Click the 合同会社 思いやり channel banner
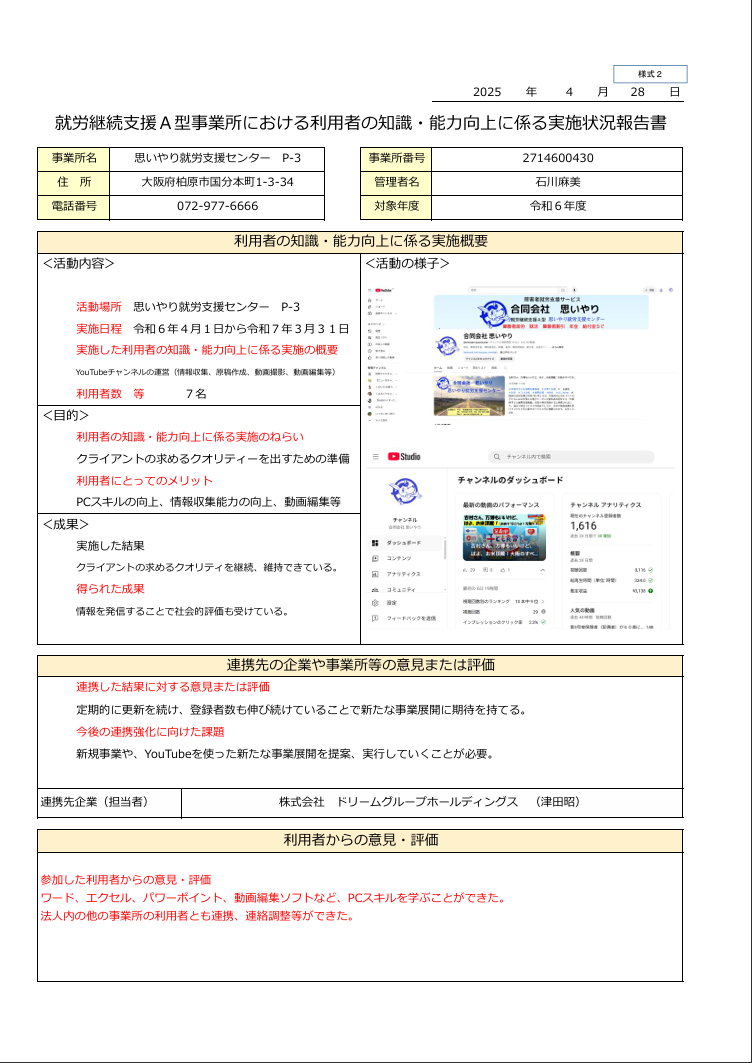The width and height of the screenshot is (752, 1063). [541, 312]
